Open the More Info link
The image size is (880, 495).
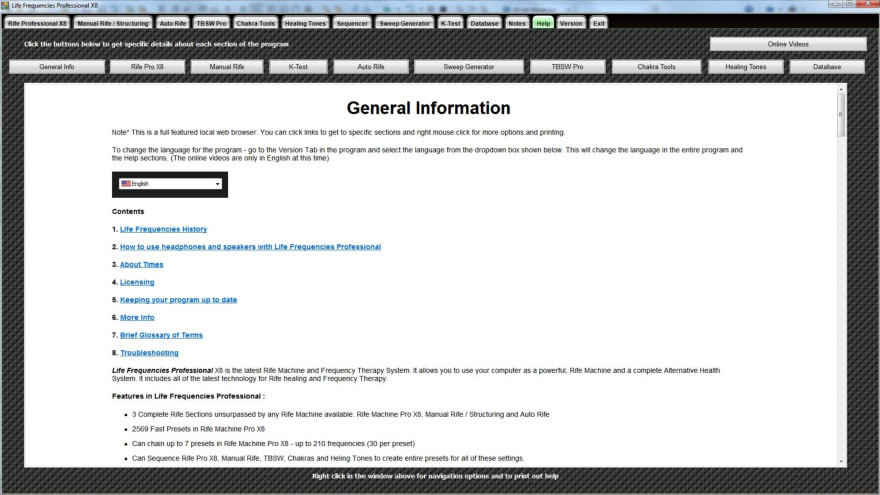137,318
